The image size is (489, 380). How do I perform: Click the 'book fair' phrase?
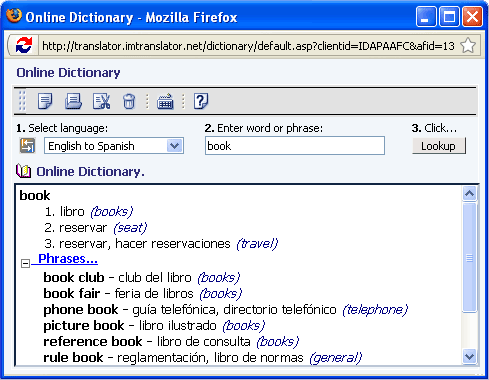72,293
